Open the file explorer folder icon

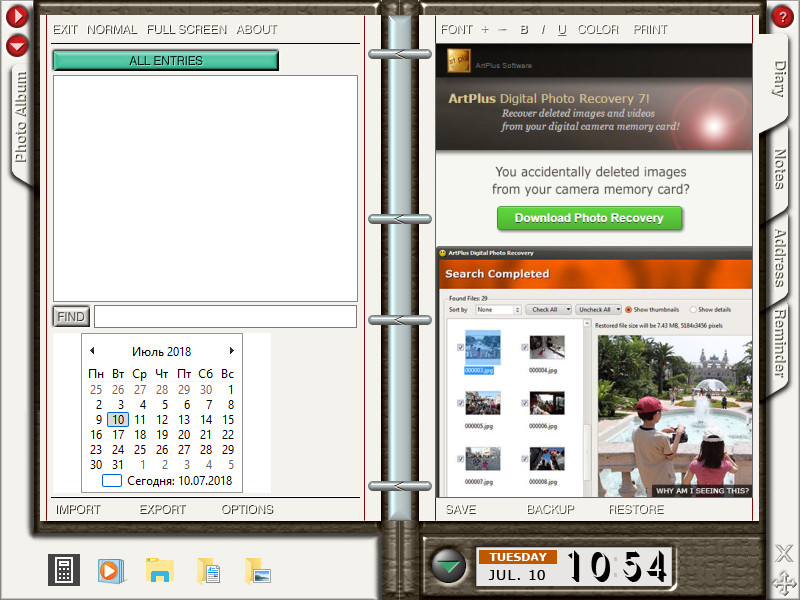click(x=160, y=570)
